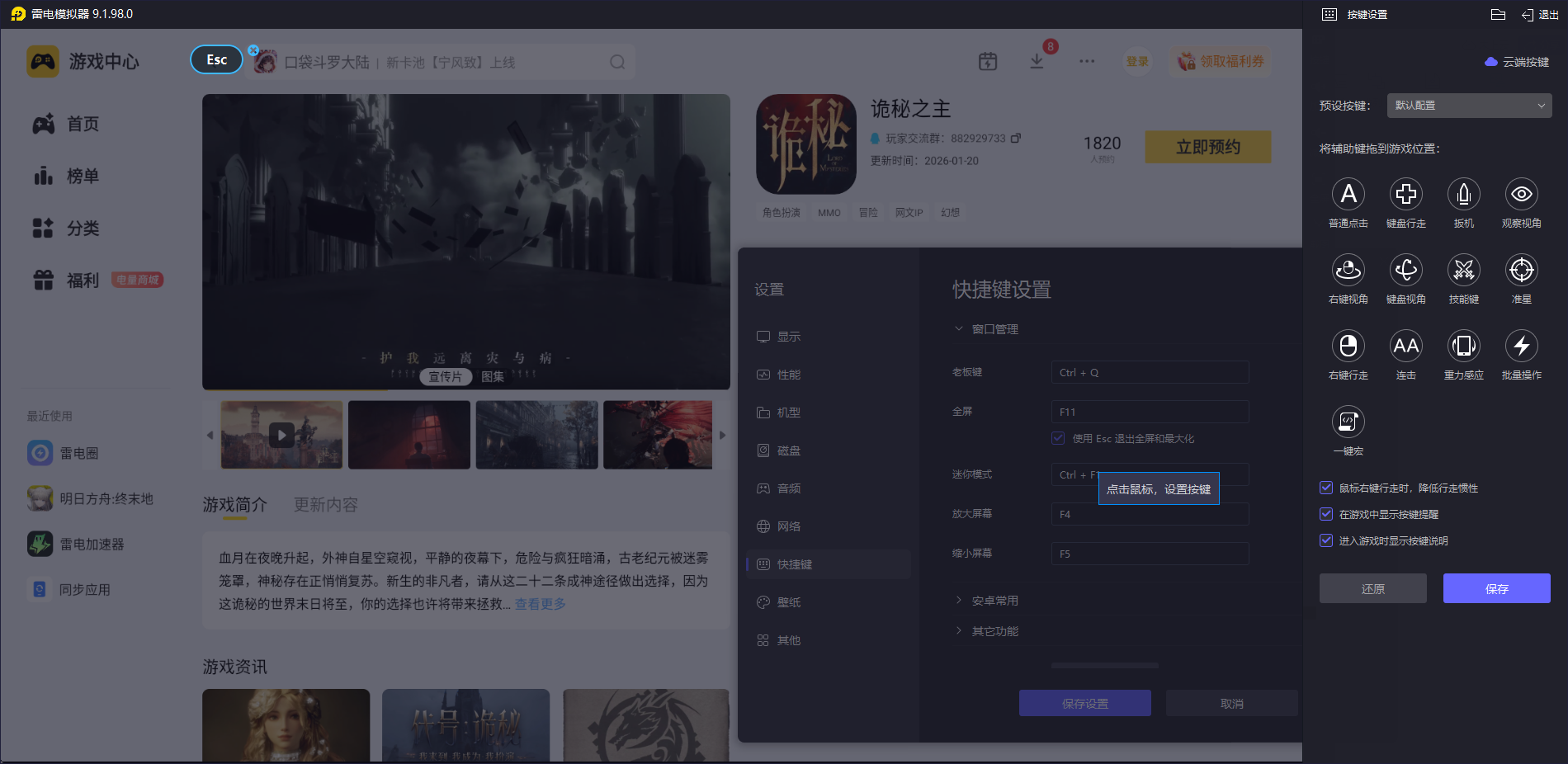Open the calendar sign-in icon
This screenshot has height=764, width=1568.
click(x=988, y=61)
